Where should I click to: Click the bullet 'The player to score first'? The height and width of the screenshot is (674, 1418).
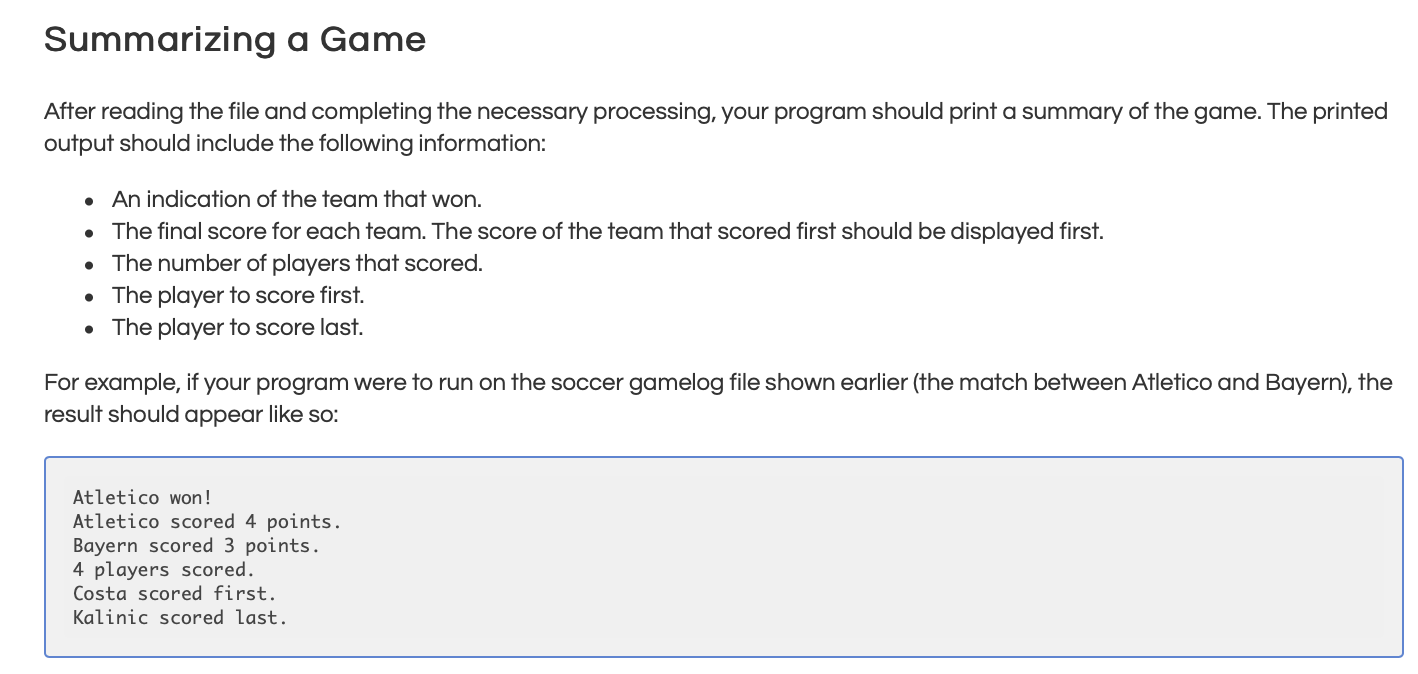[238, 296]
